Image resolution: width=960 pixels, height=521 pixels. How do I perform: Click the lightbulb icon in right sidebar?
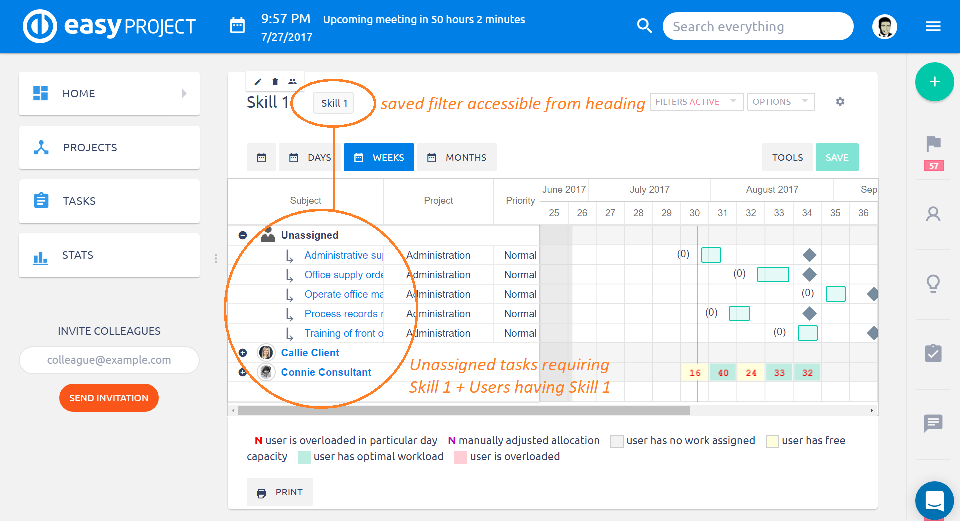pos(934,284)
